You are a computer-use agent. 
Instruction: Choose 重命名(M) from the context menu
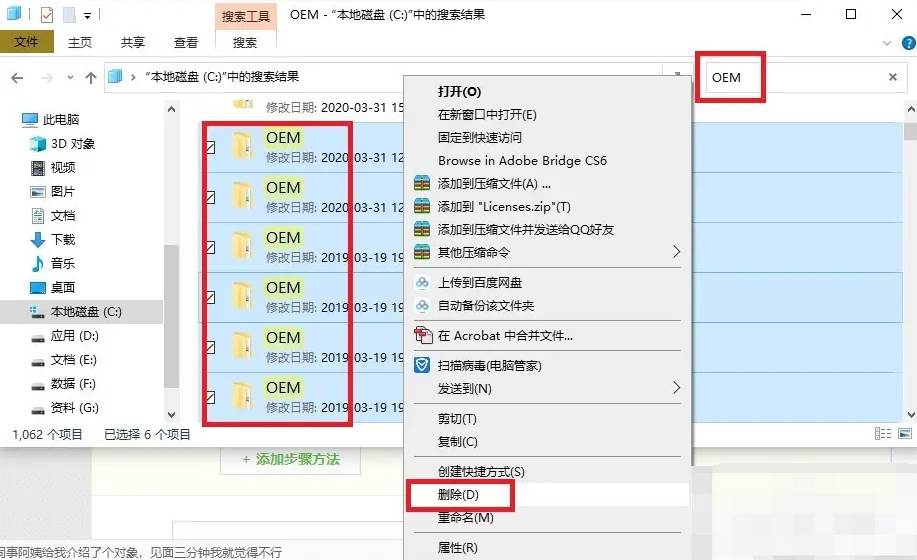(466, 517)
